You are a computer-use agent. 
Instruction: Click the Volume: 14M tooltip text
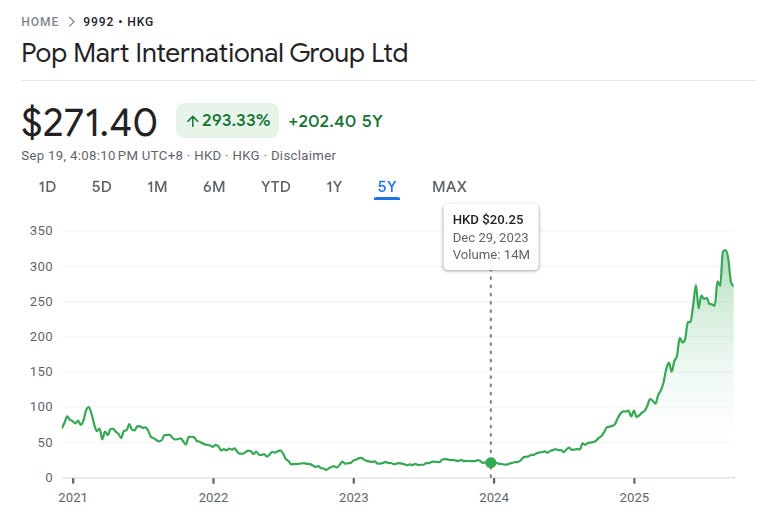tap(491, 255)
